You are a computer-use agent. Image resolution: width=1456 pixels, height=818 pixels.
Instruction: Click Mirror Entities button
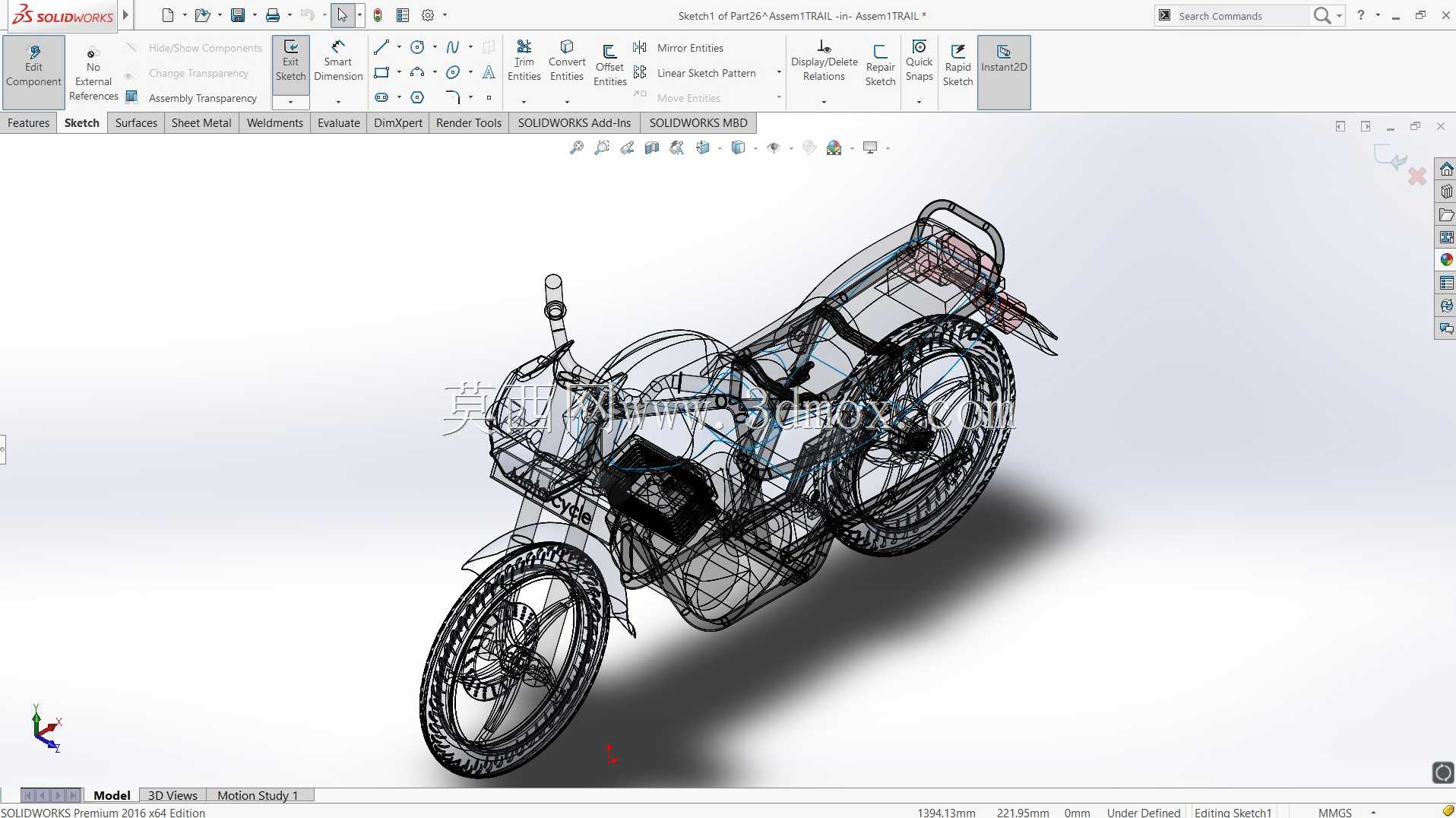coord(679,47)
